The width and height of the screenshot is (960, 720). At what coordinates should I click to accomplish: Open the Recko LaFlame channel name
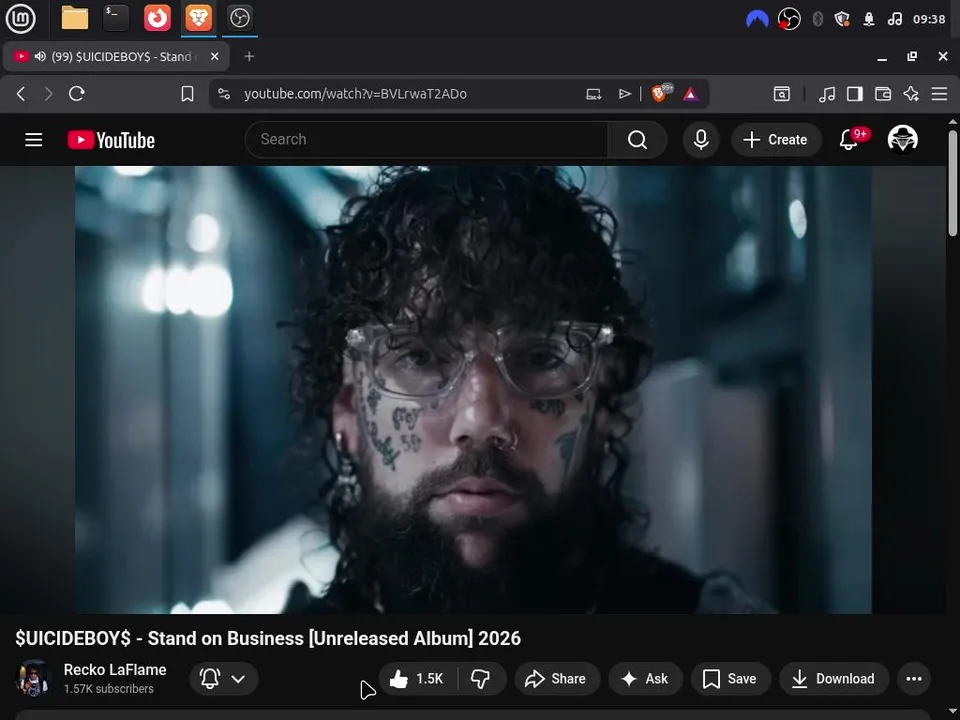[x=115, y=670]
